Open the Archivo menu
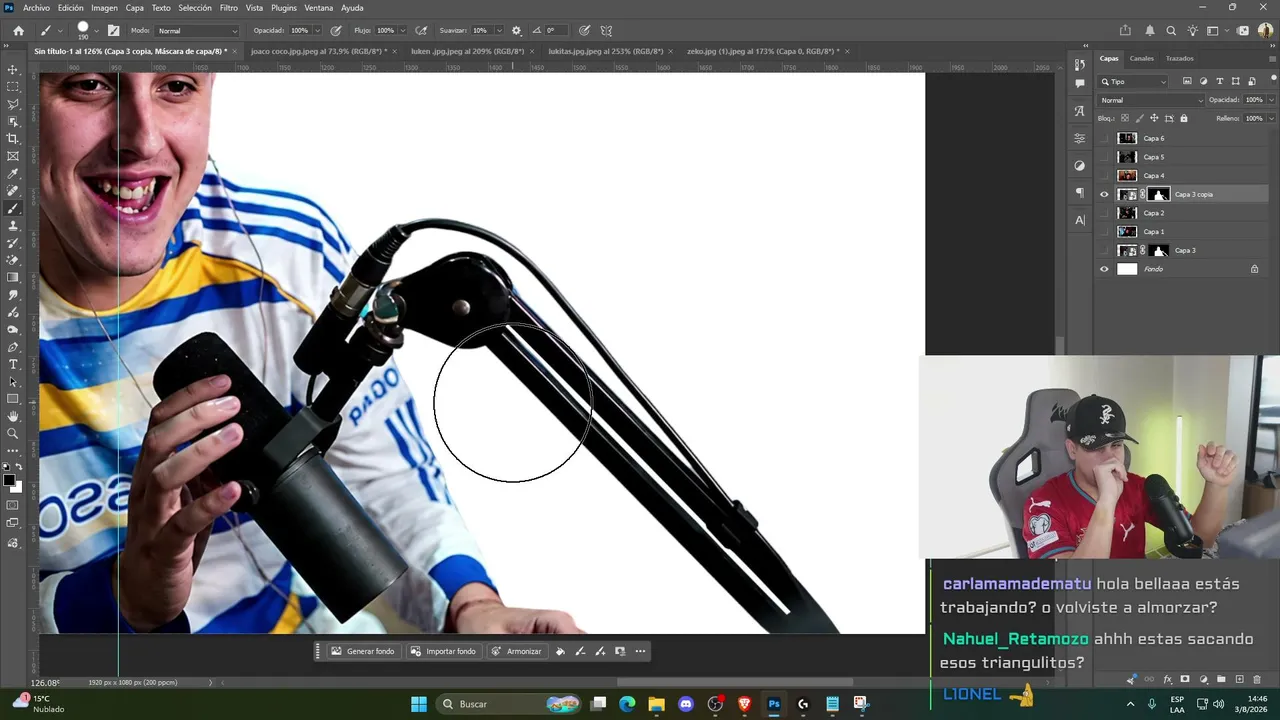Viewport: 1280px width, 720px height. coord(36,8)
